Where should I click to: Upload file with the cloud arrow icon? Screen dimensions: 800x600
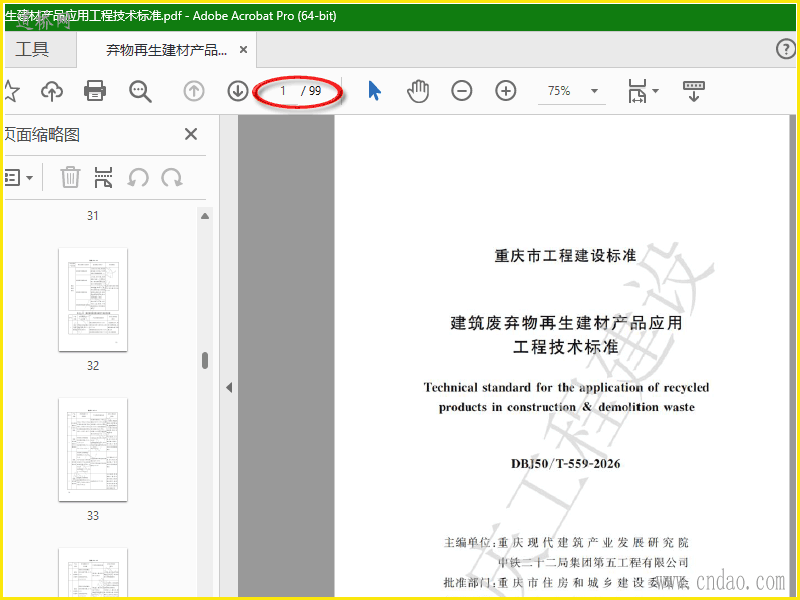point(52,91)
